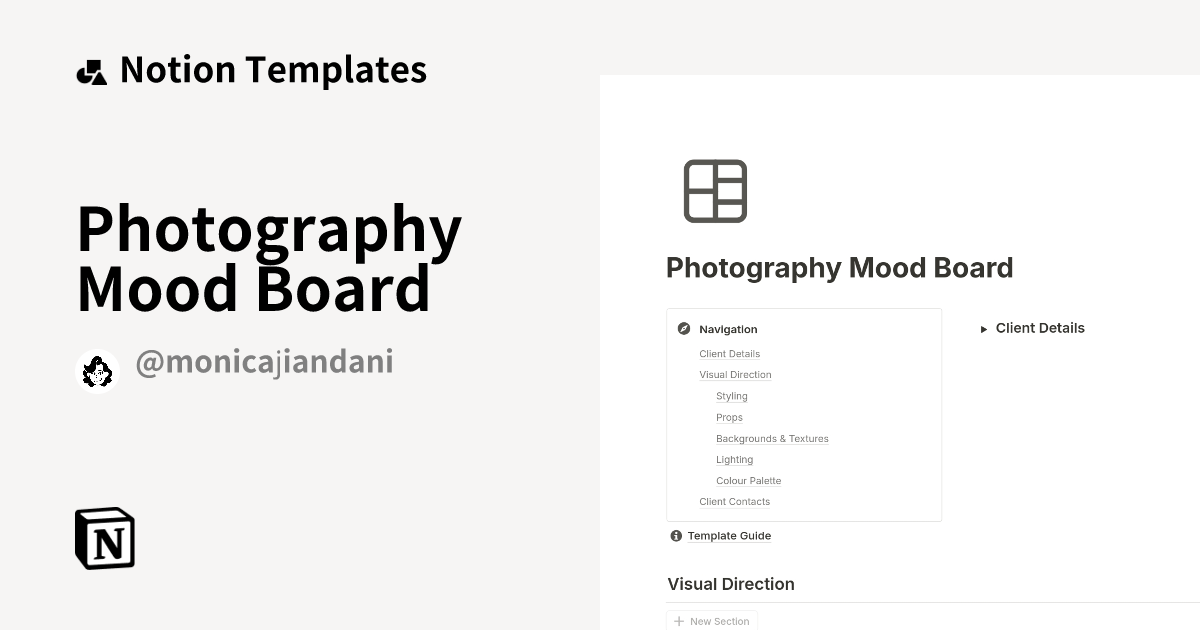The height and width of the screenshot is (630, 1200).
Task: Open the Client Details link in Navigation
Action: pos(729,353)
